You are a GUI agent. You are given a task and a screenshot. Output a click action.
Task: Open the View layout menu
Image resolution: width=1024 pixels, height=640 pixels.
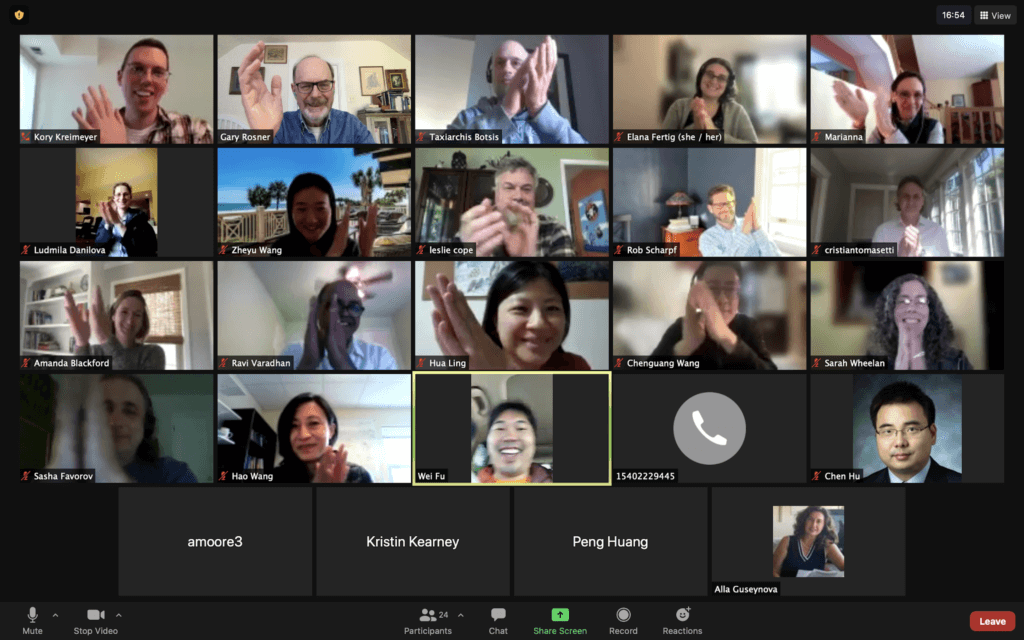(995, 15)
